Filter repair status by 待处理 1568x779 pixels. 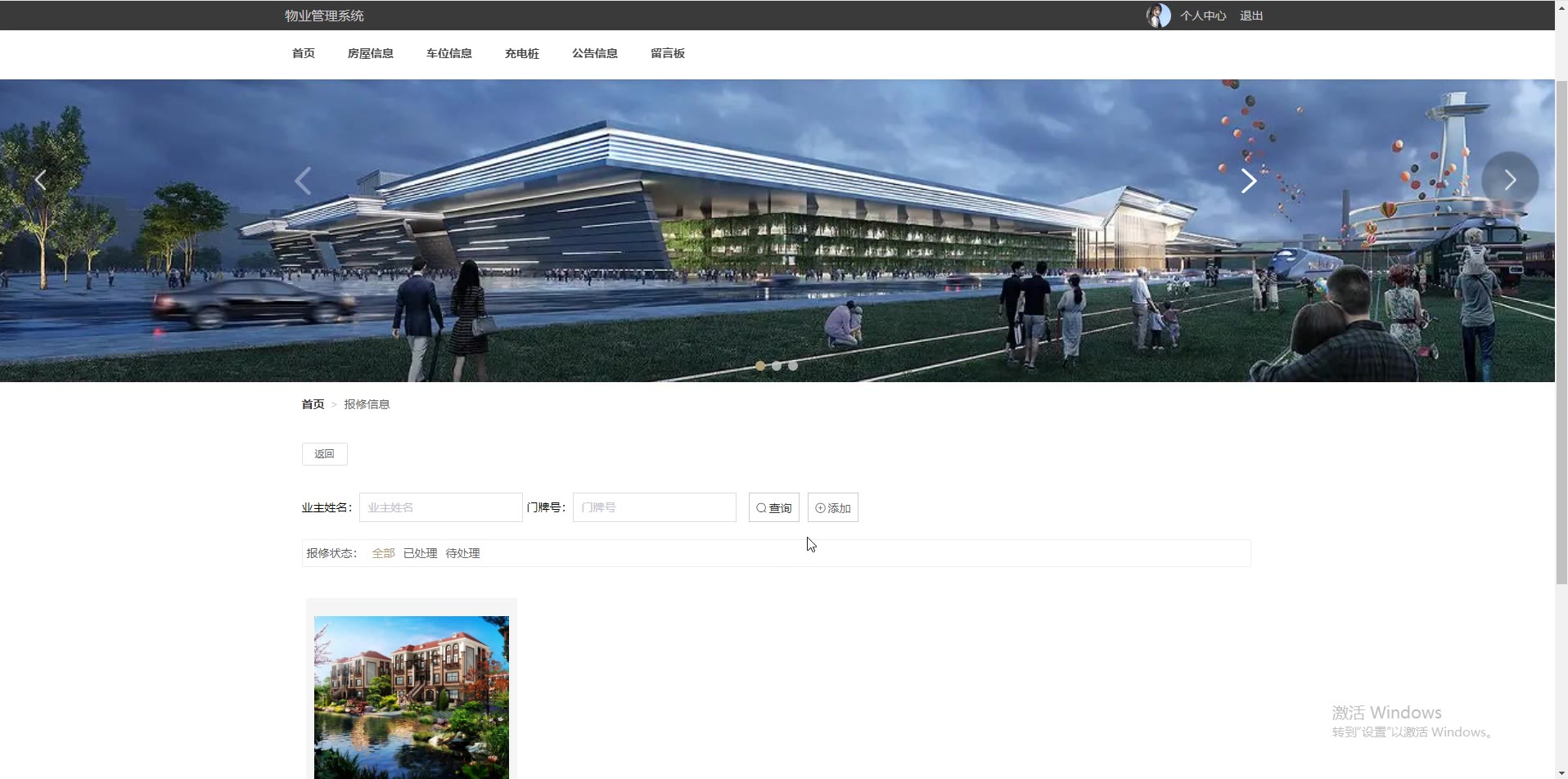(463, 553)
